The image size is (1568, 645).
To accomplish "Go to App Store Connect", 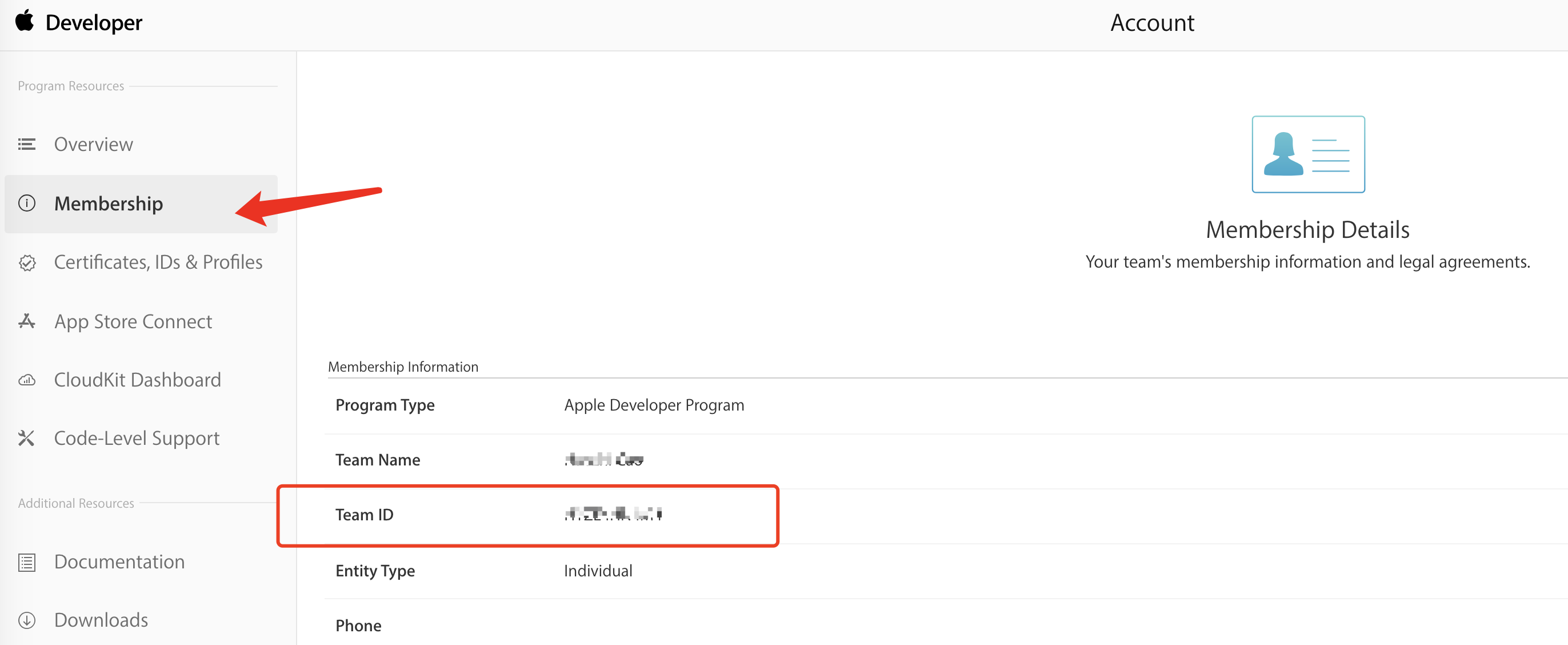I will (x=133, y=321).
